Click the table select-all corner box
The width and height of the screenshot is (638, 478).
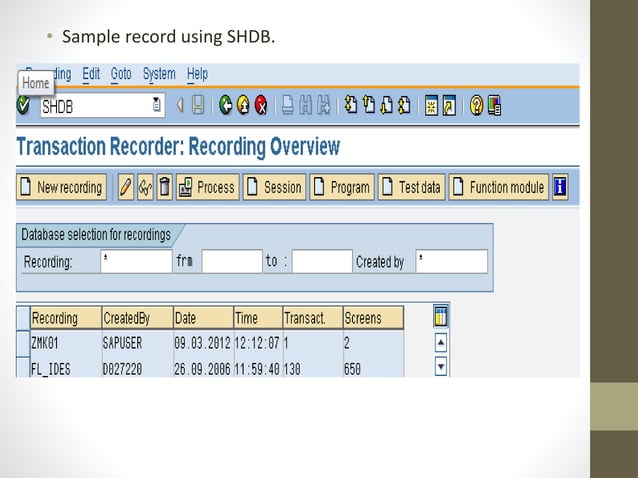(23, 318)
